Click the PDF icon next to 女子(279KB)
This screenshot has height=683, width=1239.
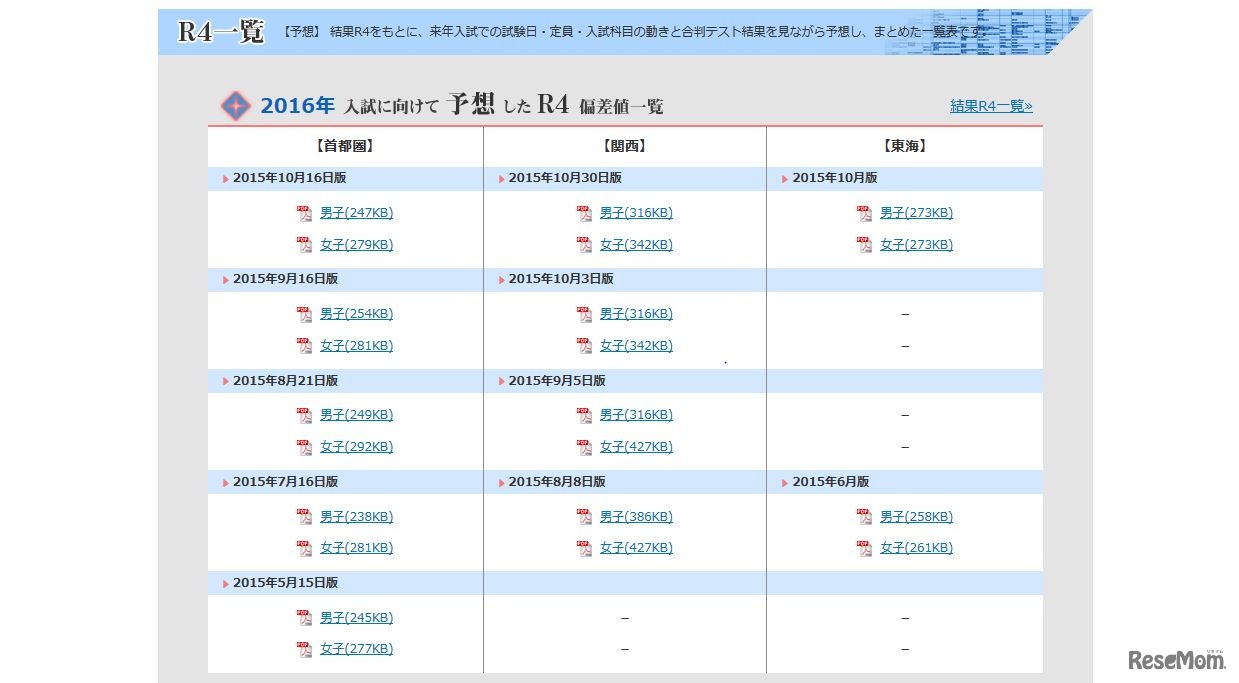point(304,244)
